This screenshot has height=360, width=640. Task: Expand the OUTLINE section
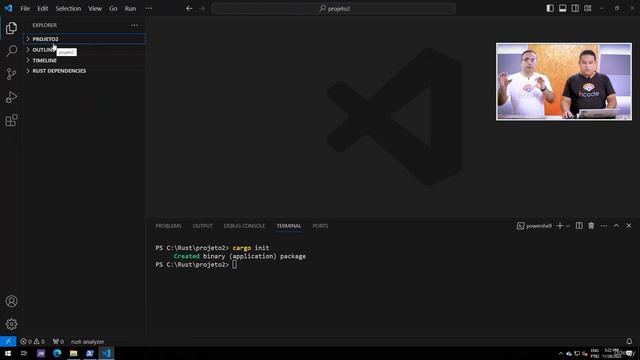point(84,50)
